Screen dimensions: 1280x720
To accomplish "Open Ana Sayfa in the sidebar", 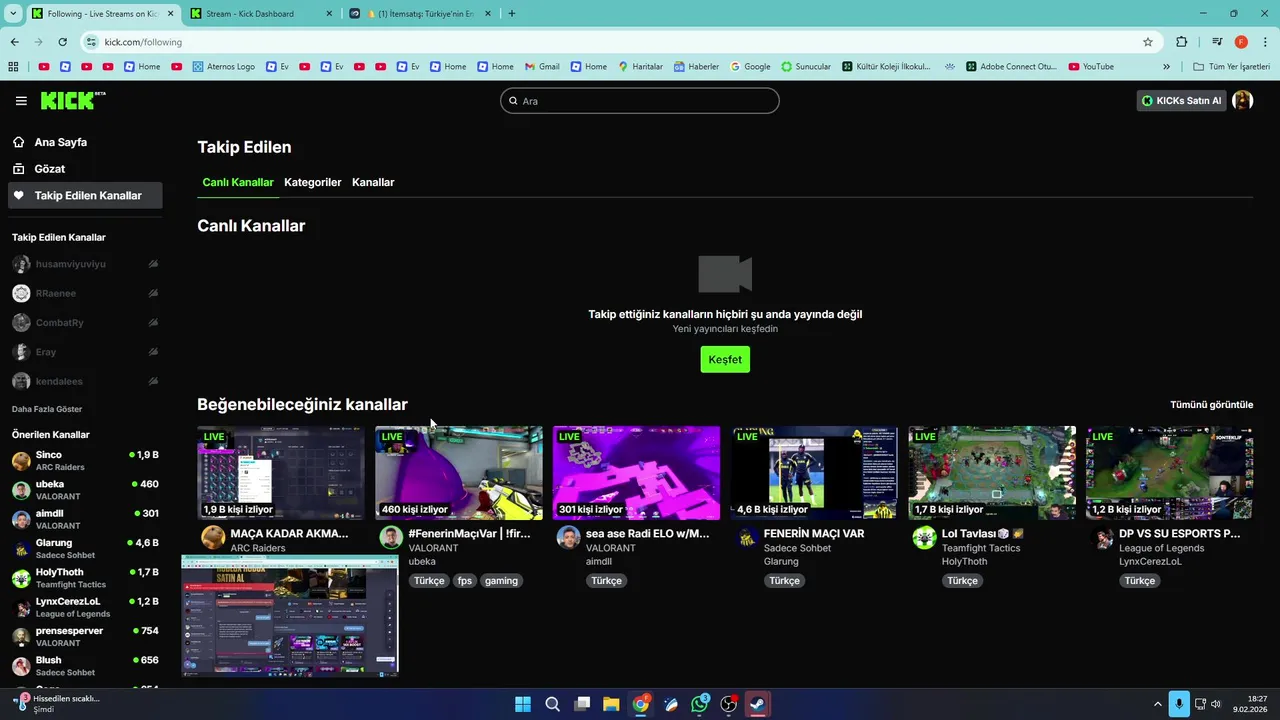I will tap(85, 142).
